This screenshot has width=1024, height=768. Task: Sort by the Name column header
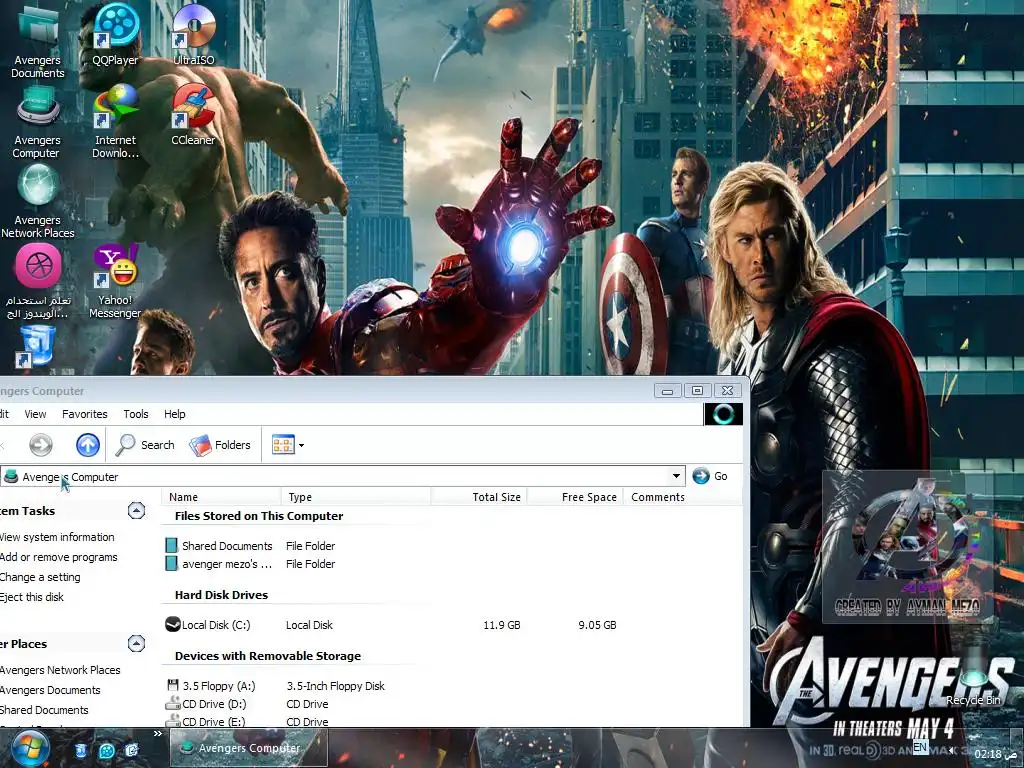(x=221, y=497)
